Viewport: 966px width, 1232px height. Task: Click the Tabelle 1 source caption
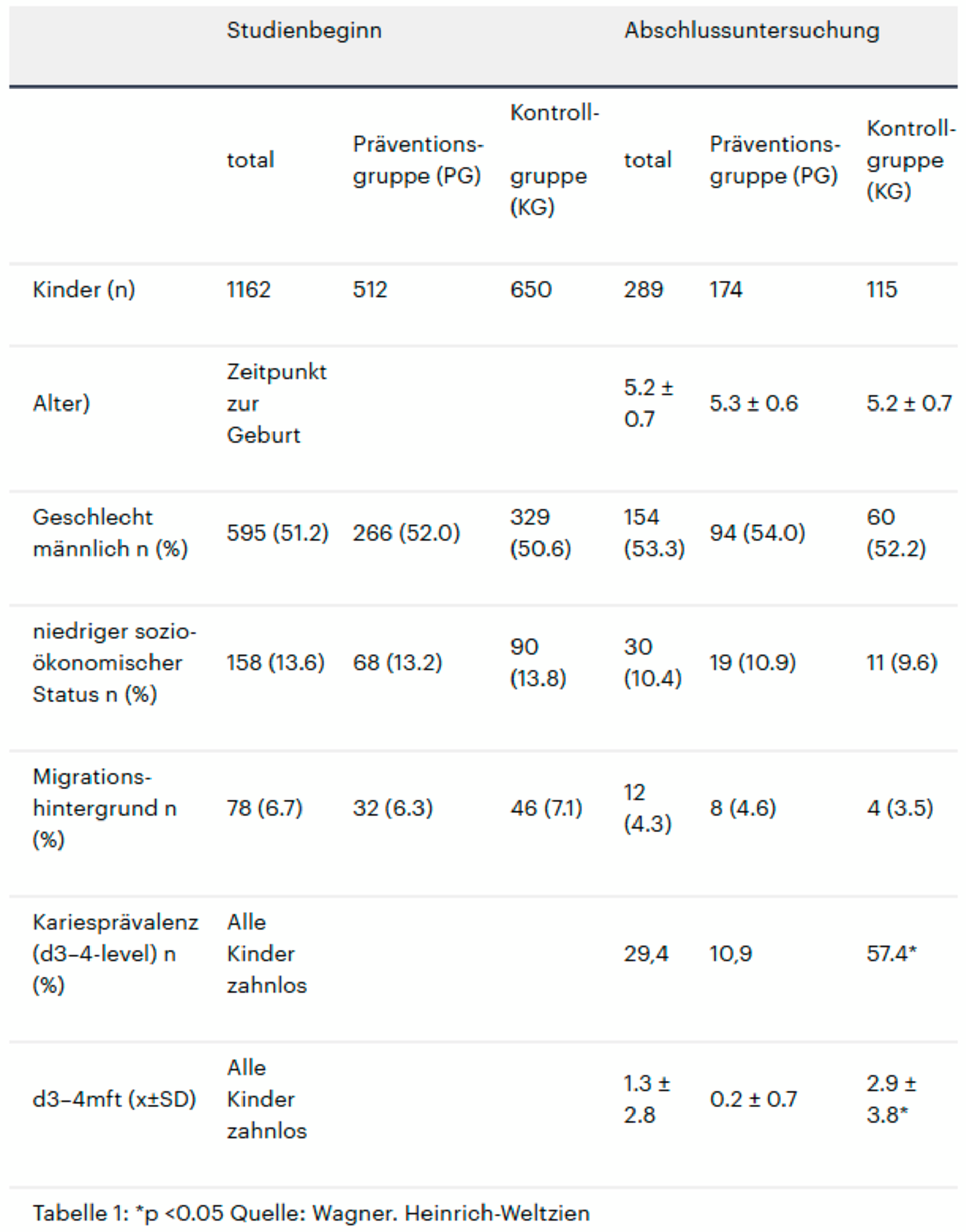tap(311, 1213)
